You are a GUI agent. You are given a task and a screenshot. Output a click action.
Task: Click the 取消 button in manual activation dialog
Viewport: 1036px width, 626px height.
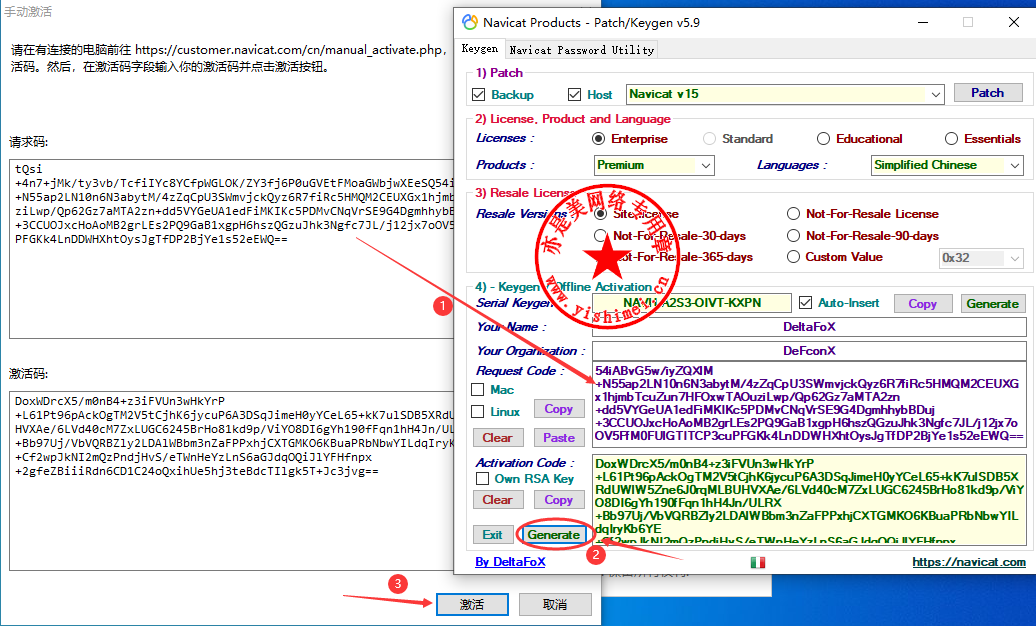[555, 604]
